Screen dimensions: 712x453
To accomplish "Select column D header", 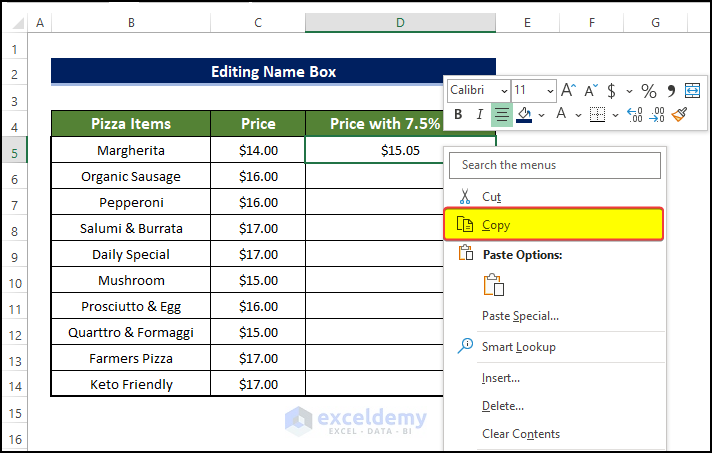I will 400,23.
